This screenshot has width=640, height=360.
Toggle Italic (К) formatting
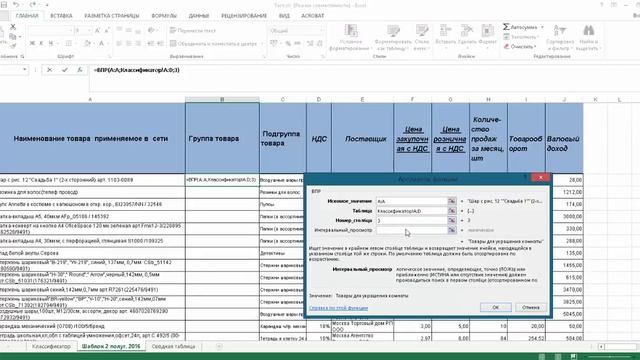[41, 43]
